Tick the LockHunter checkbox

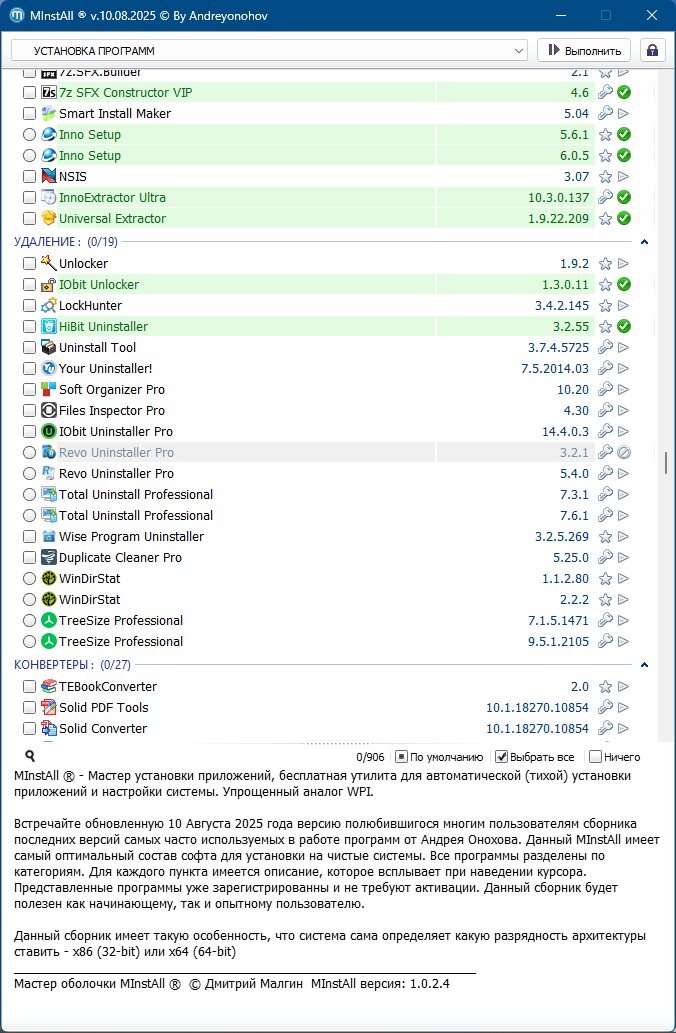coord(29,306)
